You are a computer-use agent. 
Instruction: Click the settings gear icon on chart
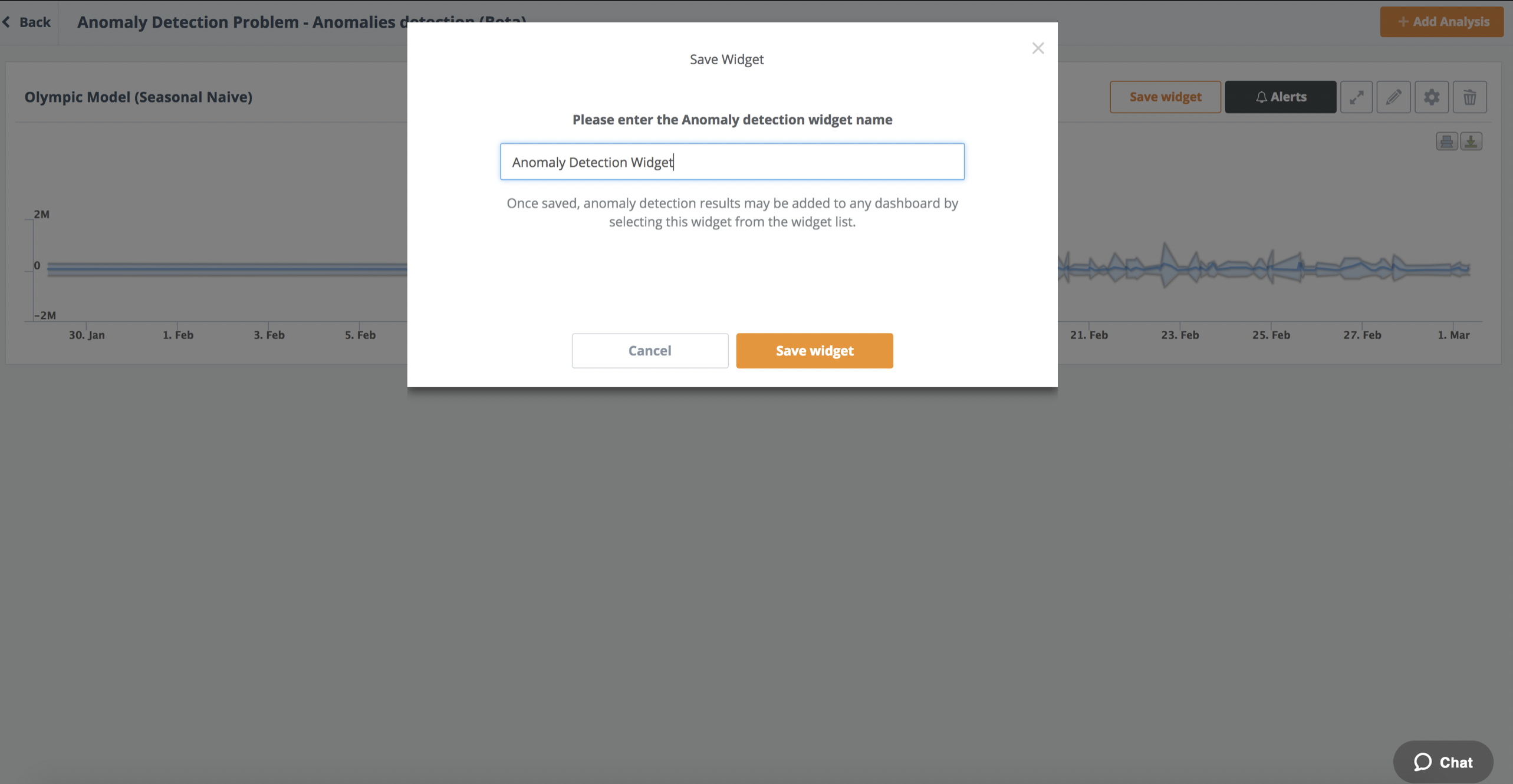tap(1432, 96)
